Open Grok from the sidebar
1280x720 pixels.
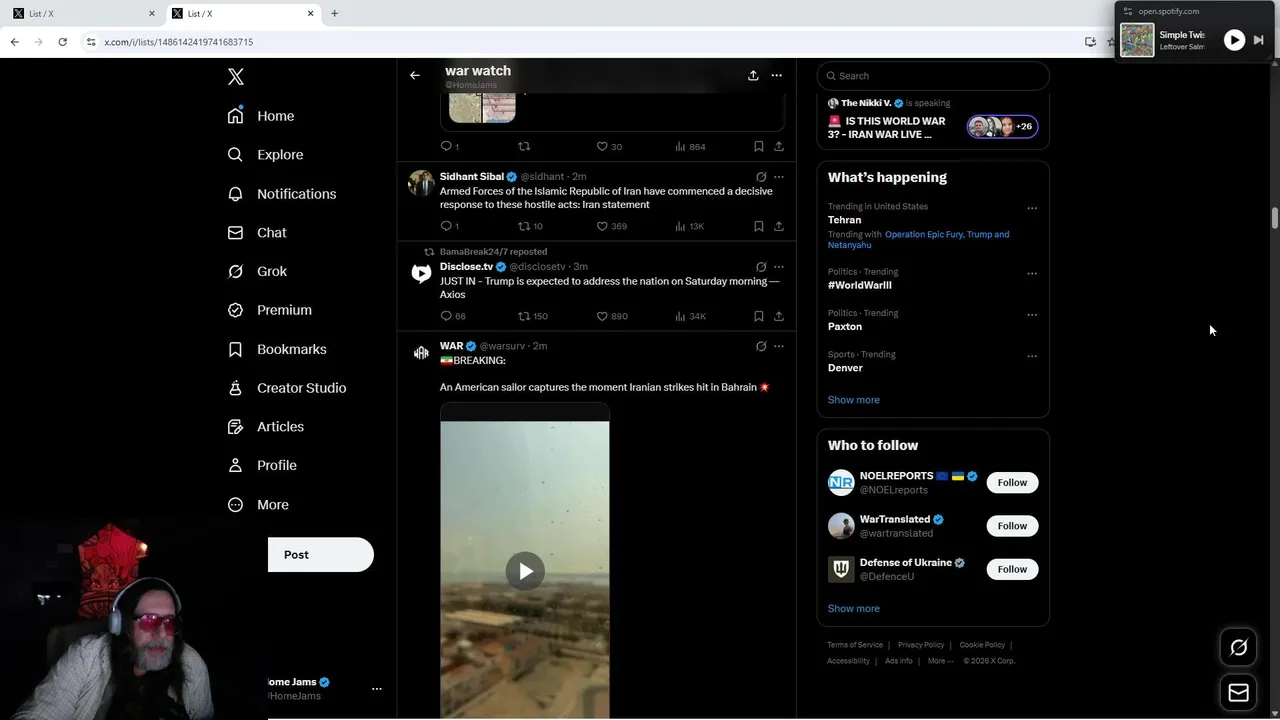pyautogui.click(x=257, y=271)
